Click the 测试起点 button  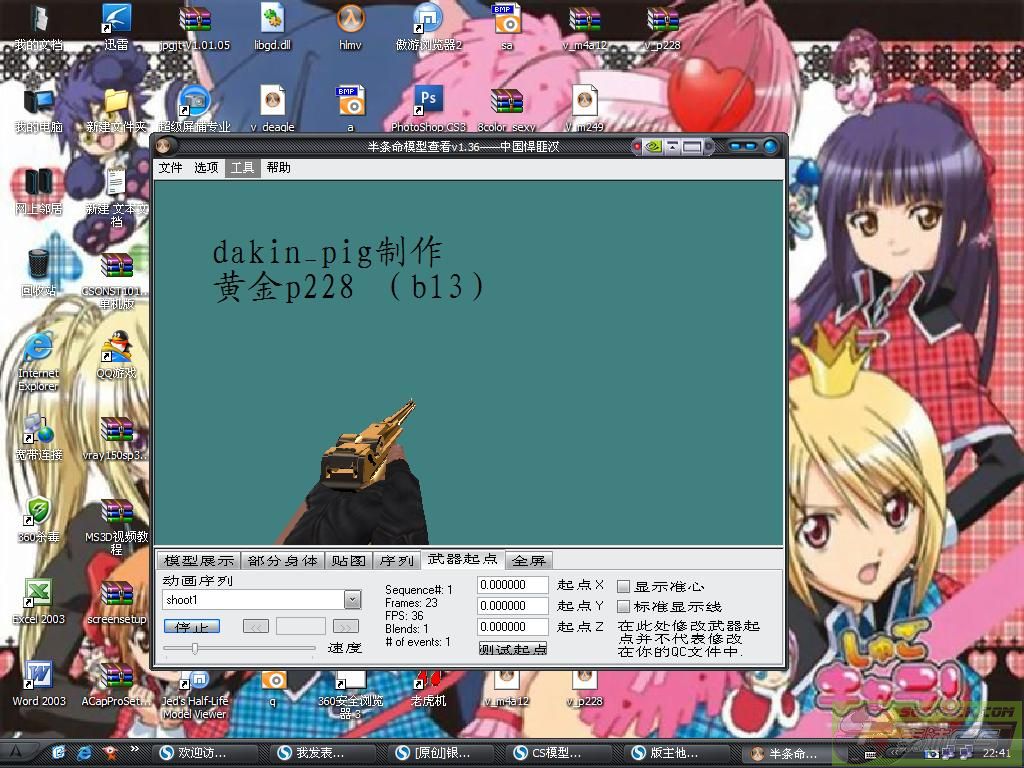point(513,649)
